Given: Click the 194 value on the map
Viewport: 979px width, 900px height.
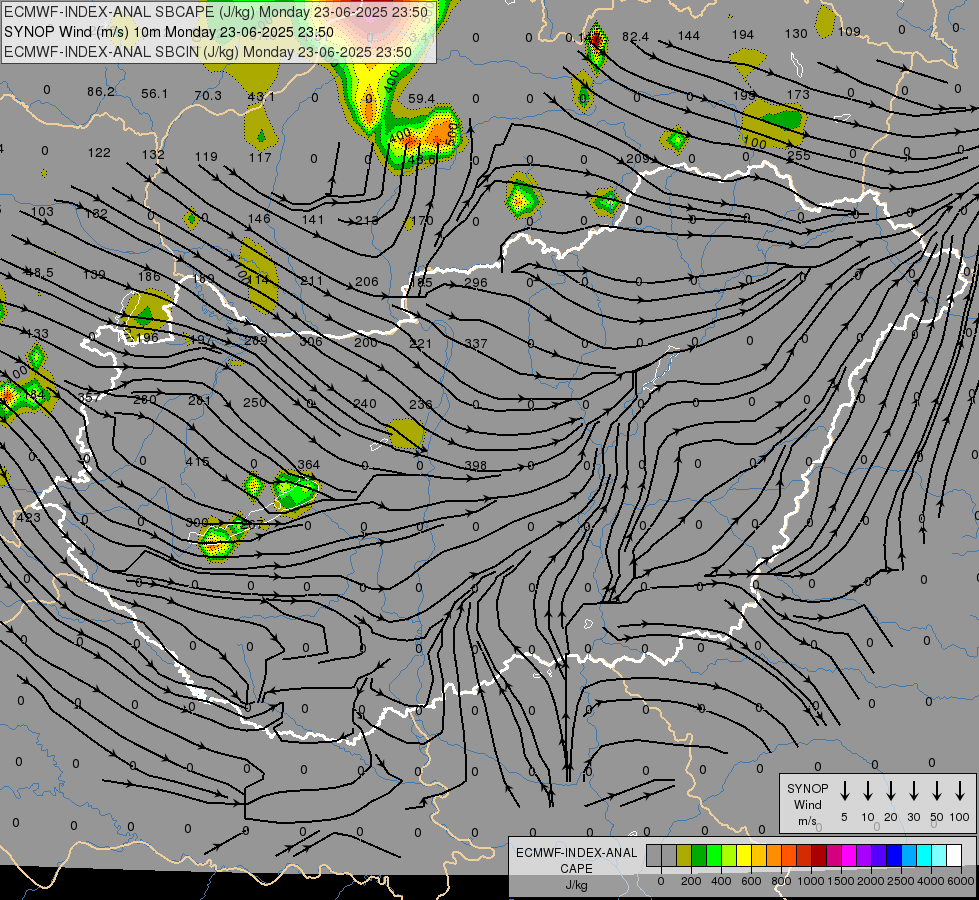Looking at the screenshot, I should coord(743,35).
